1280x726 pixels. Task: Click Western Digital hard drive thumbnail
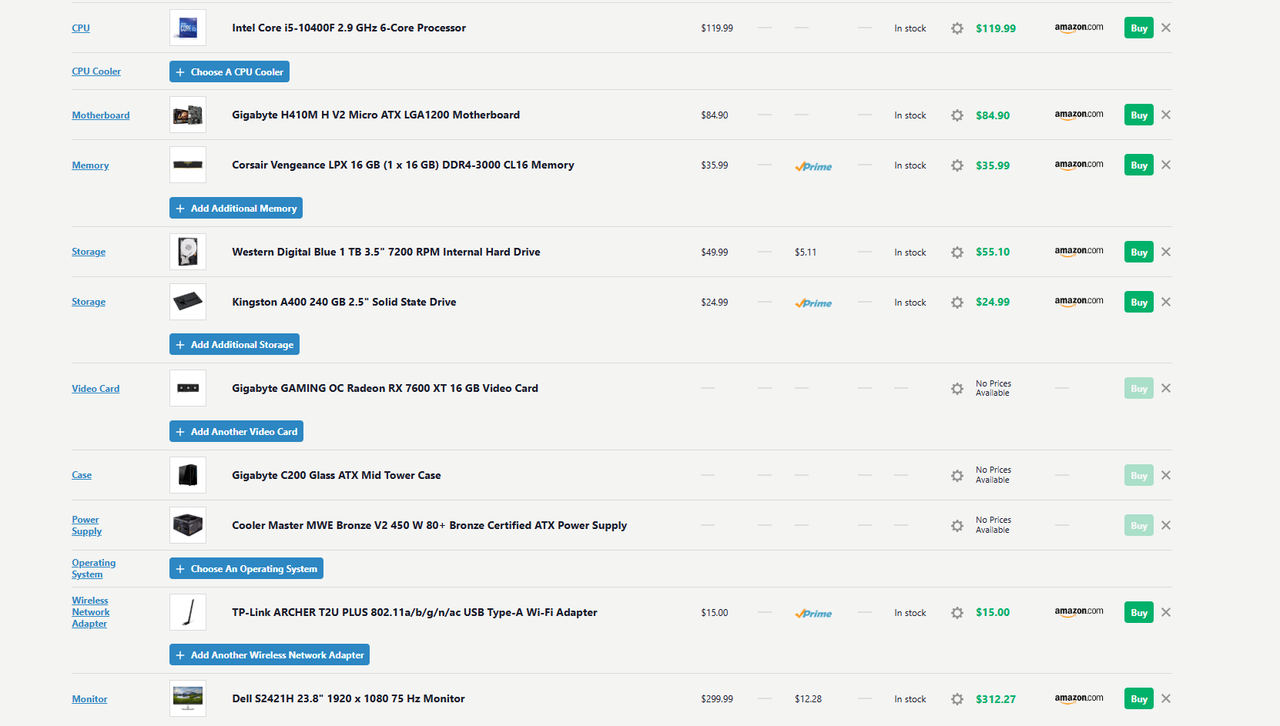tap(188, 252)
